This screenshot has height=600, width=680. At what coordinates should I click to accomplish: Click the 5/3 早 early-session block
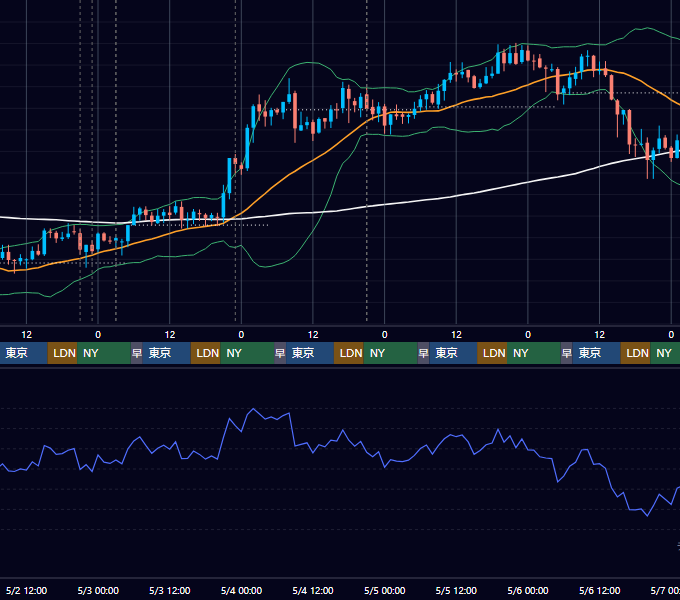pyautogui.click(x=137, y=353)
